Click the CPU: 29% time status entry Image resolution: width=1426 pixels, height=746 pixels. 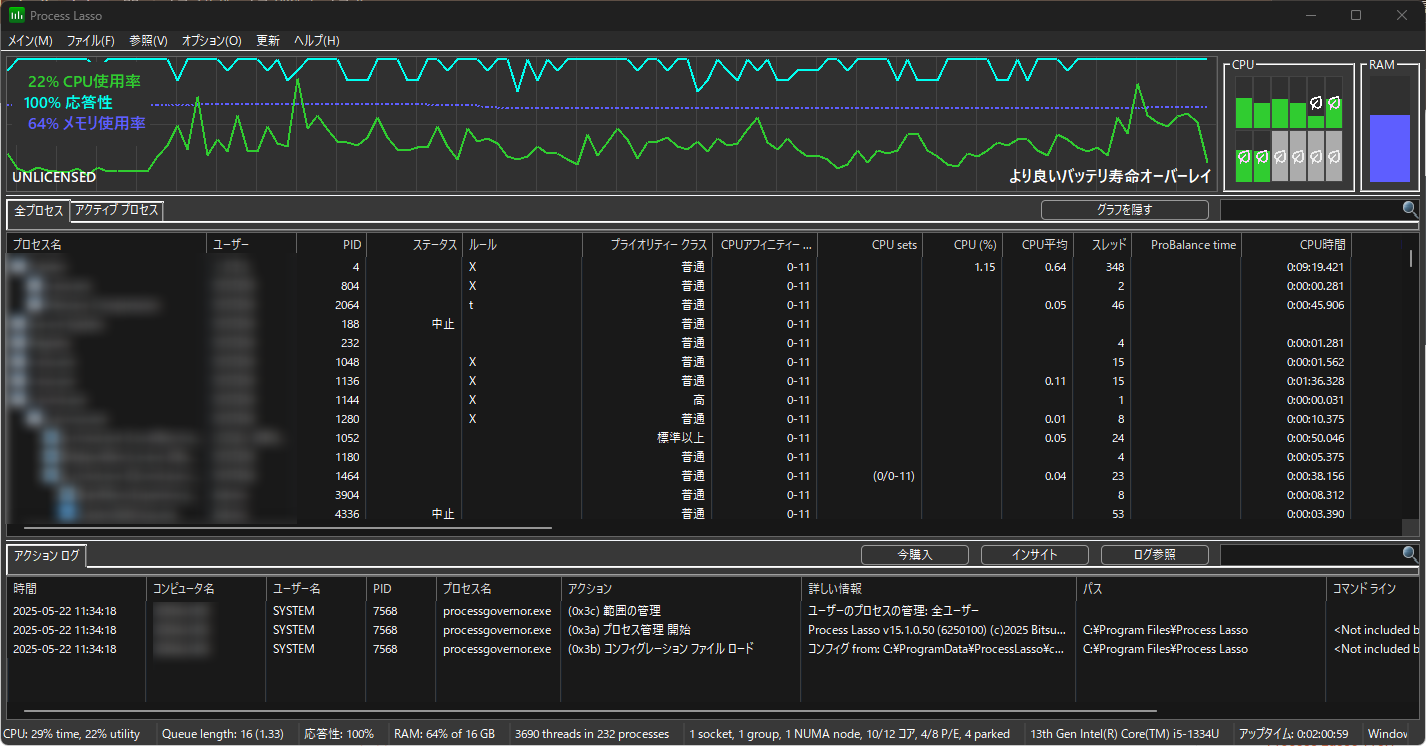pos(72,734)
